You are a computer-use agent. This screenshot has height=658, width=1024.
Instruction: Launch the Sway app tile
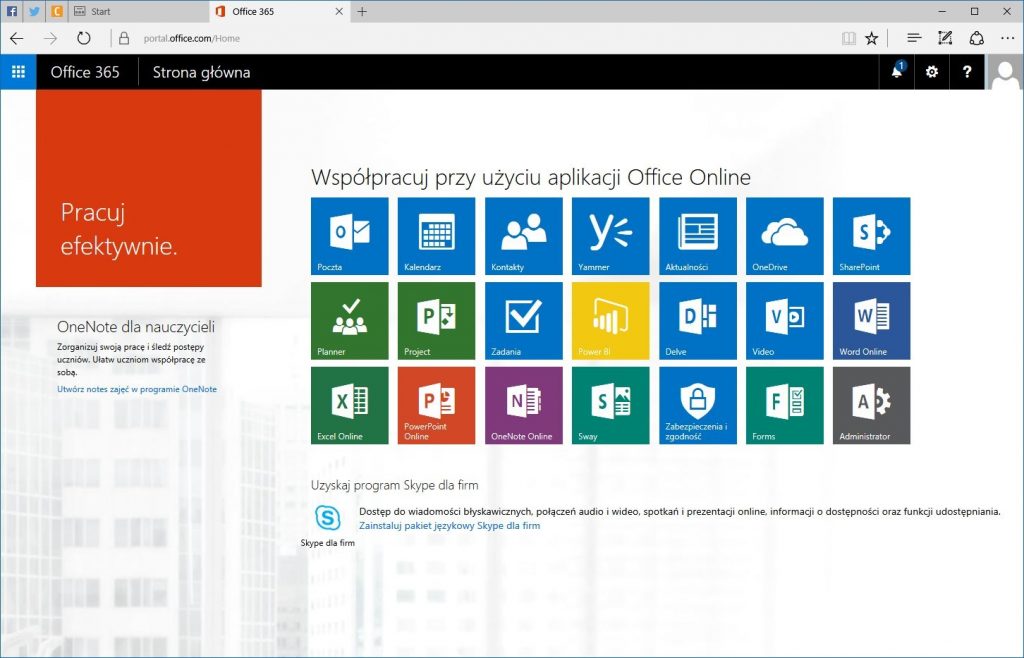[610, 405]
